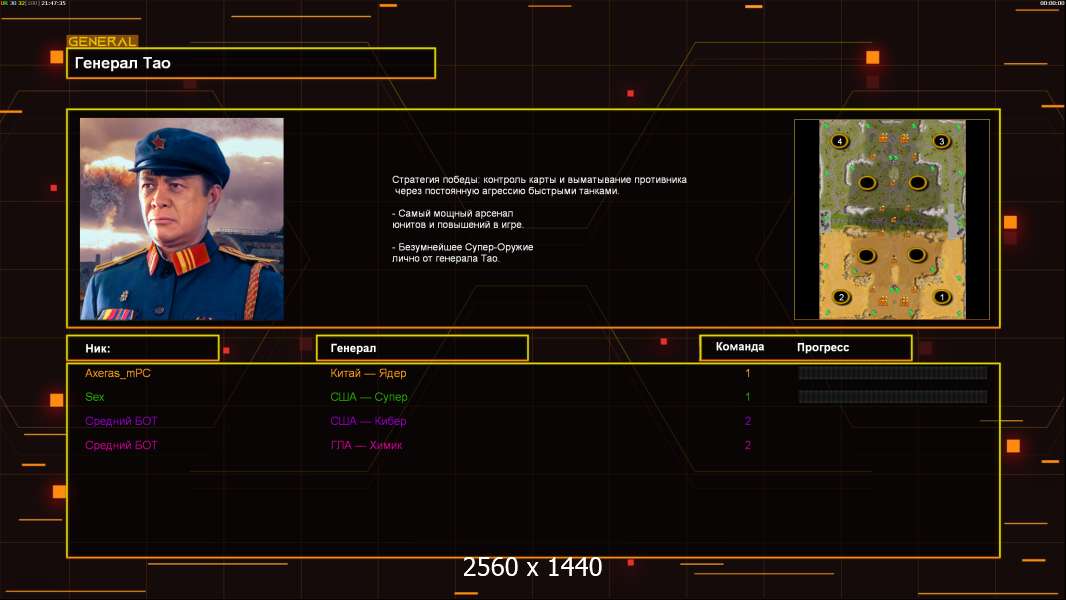The width and height of the screenshot is (1066, 600).
Task: Click the 'Безумнейшее Супер-Оружие' bullet text
Action: tap(462, 253)
